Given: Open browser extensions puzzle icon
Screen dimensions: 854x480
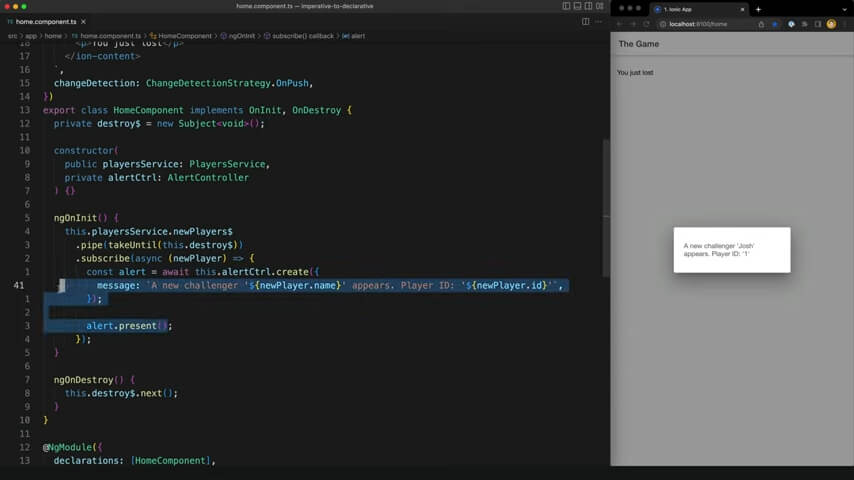Looking at the screenshot, I should [804, 24].
